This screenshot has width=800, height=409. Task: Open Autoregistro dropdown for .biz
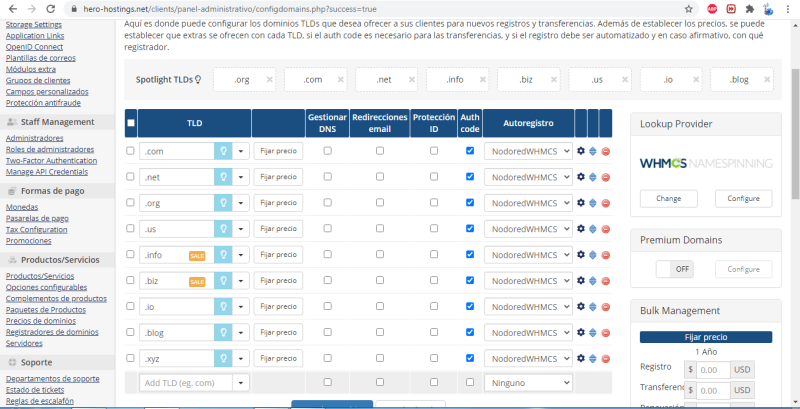528,280
